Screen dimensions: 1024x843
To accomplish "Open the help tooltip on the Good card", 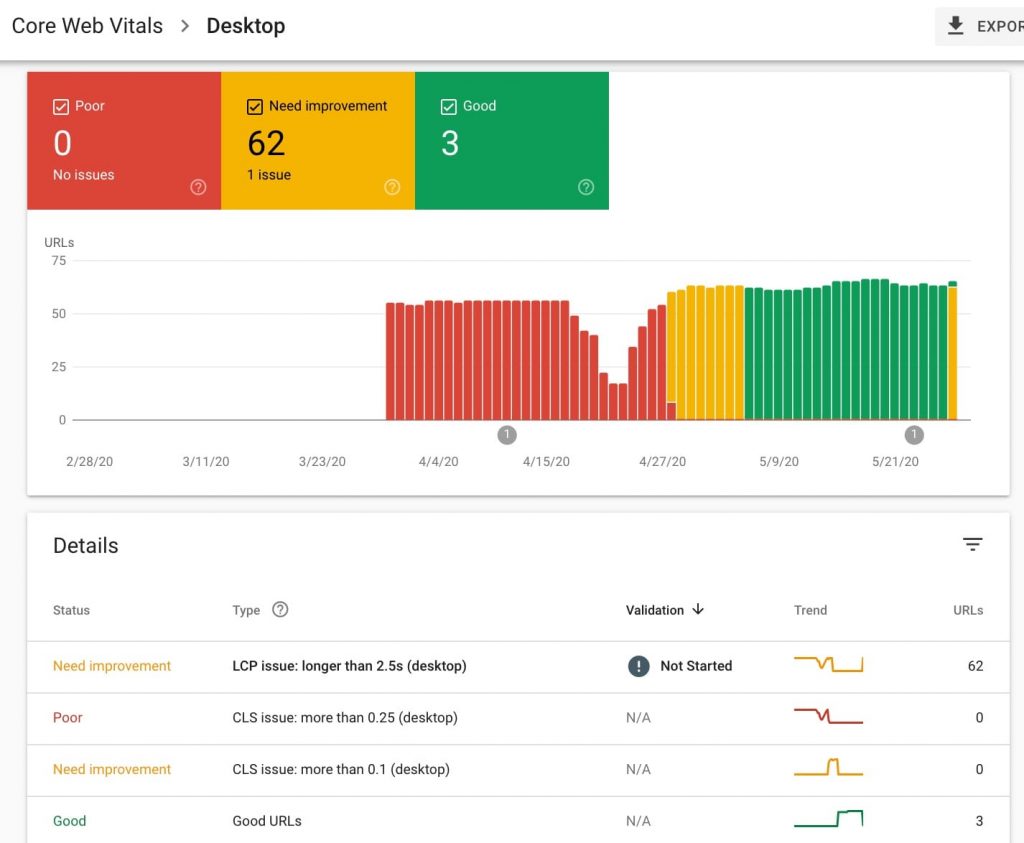I will [x=586, y=187].
